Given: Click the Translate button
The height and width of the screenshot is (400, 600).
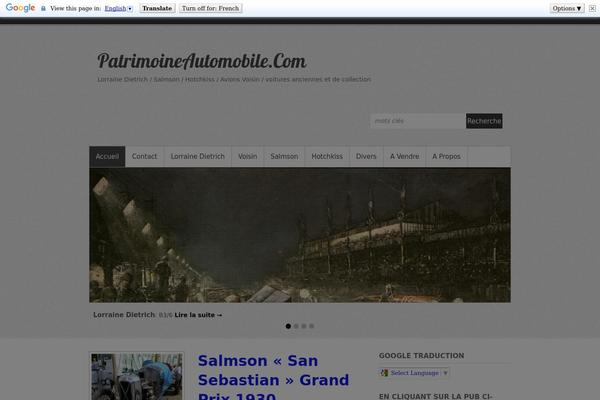Looking at the screenshot, I should click(157, 8).
